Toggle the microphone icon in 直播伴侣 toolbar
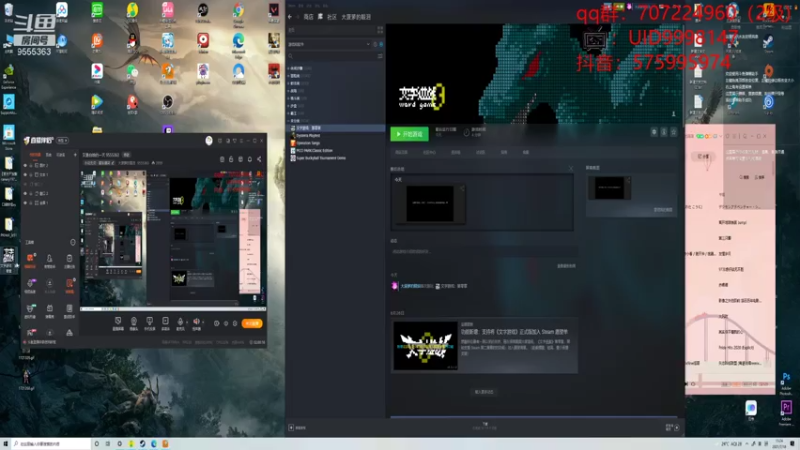The image size is (800, 450). tap(180, 322)
